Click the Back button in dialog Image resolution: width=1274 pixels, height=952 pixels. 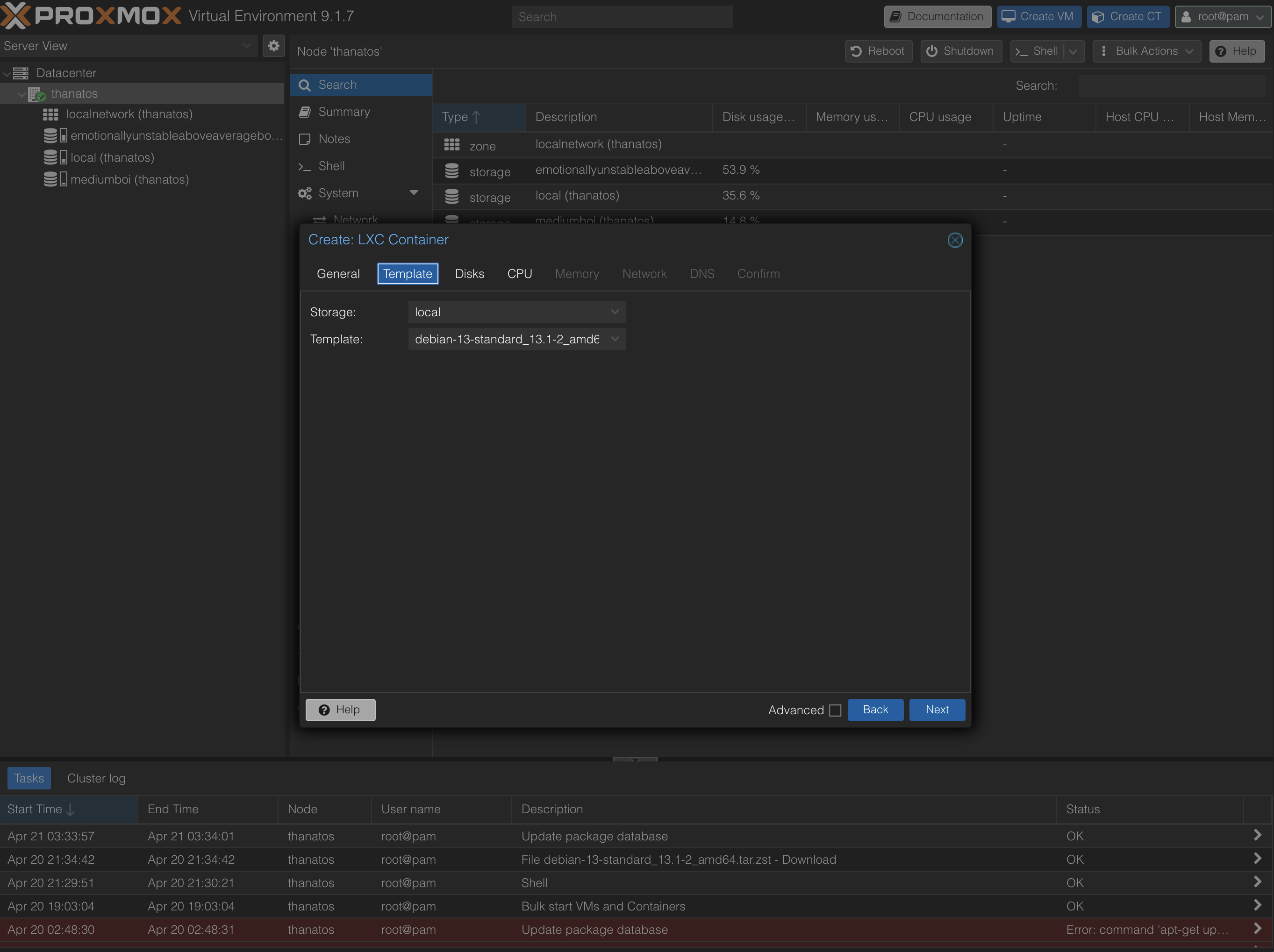tap(875, 710)
